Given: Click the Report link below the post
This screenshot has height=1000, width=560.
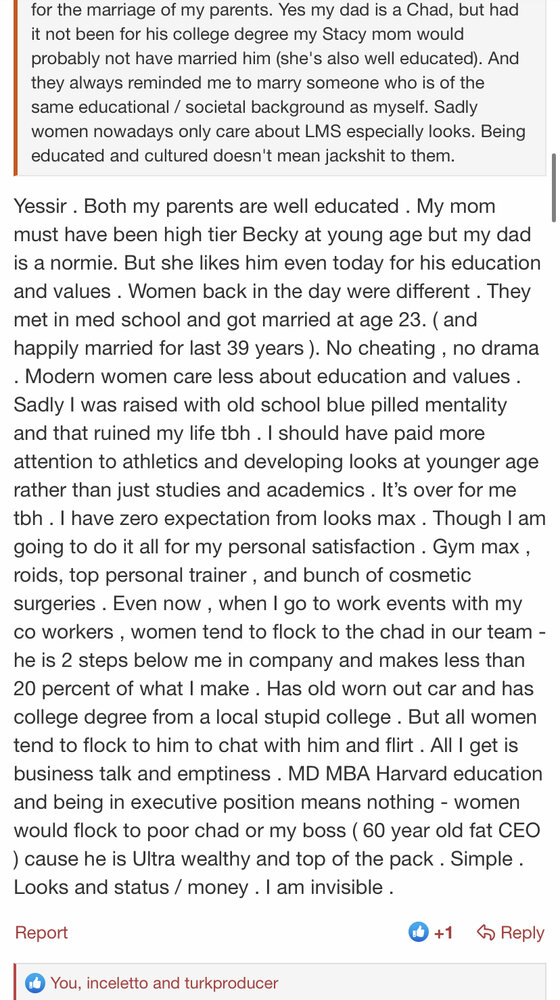Looking at the screenshot, I should pos(41,932).
